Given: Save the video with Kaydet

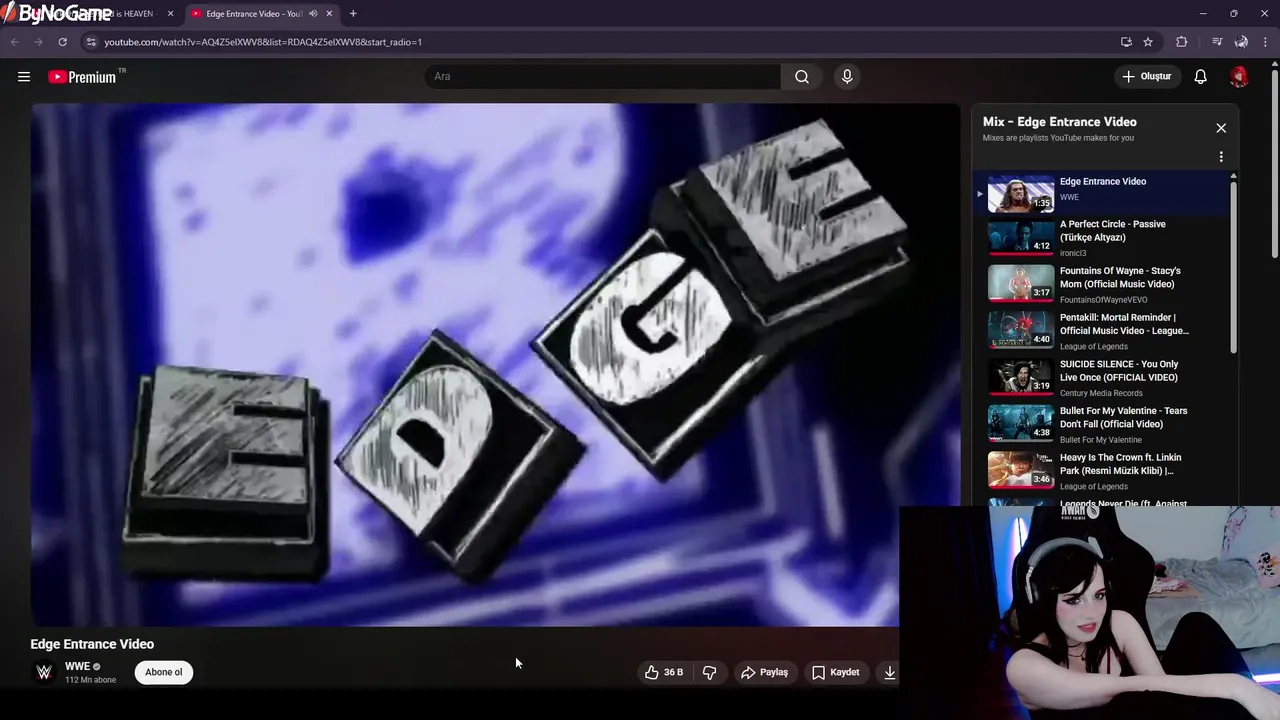Looking at the screenshot, I should click(x=836, y=673).
